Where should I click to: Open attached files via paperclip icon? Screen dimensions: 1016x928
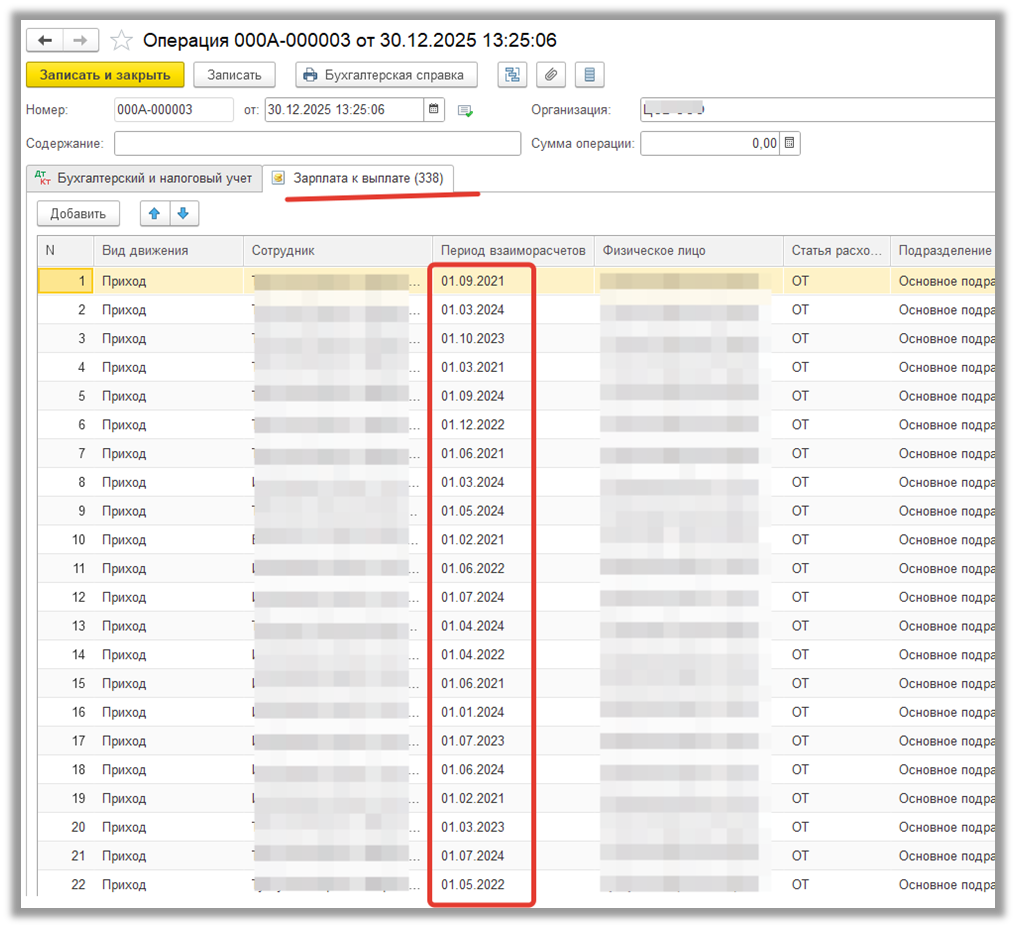[x=551, y=75]
